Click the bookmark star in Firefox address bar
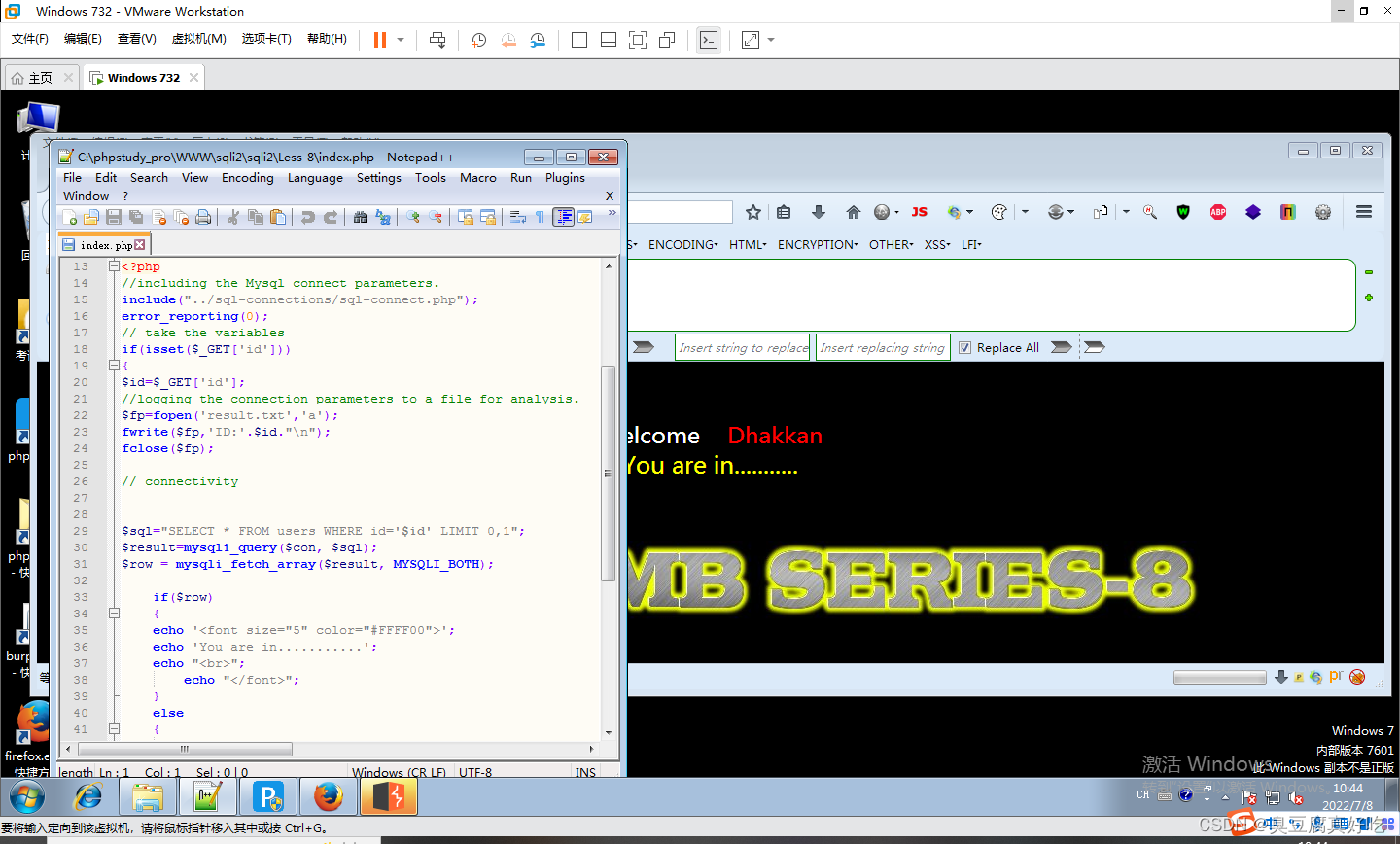The height and width of the screenshot is (844, 1400). coord(753,211)
